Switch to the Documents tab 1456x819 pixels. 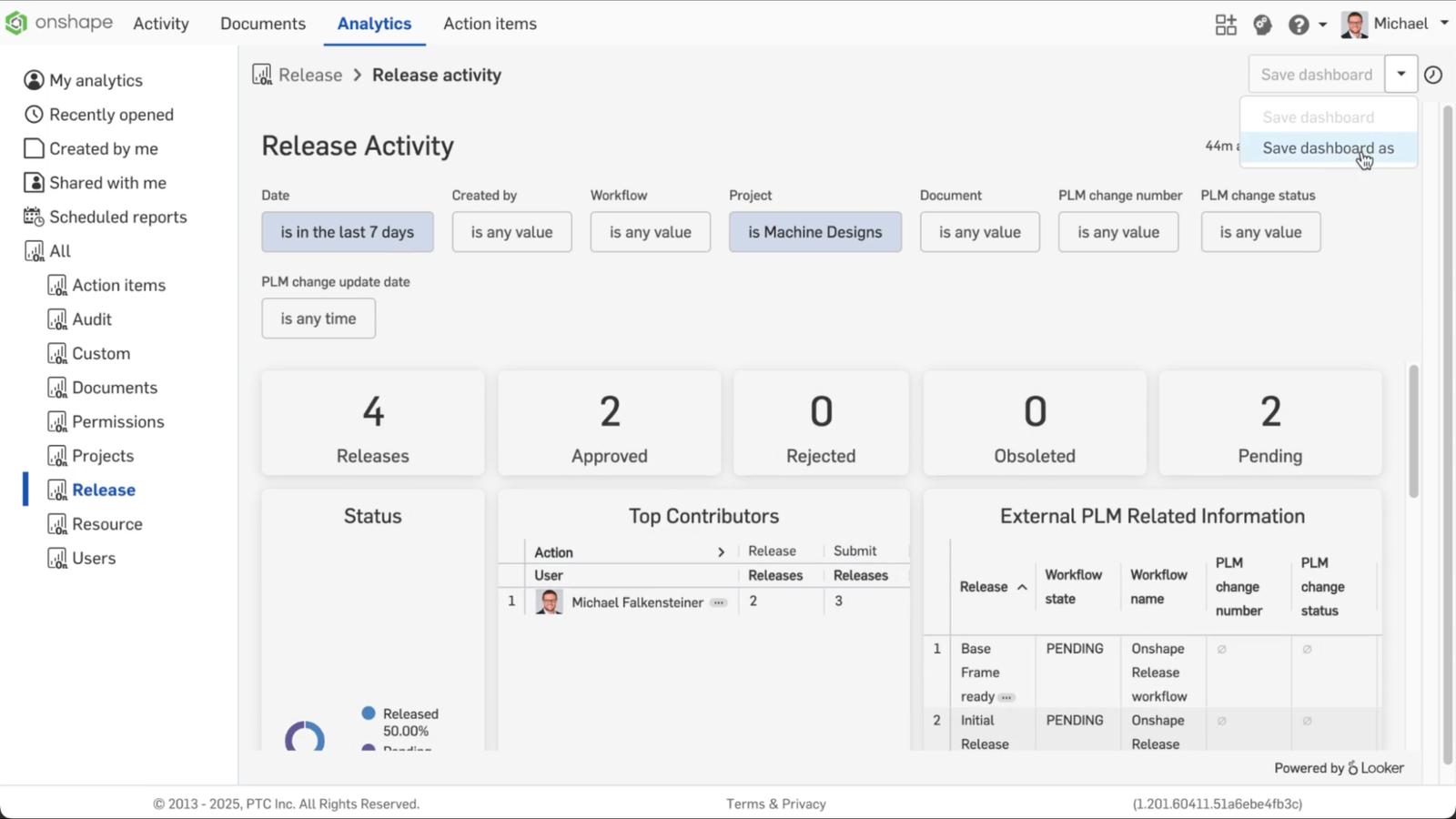click(262, 24)
